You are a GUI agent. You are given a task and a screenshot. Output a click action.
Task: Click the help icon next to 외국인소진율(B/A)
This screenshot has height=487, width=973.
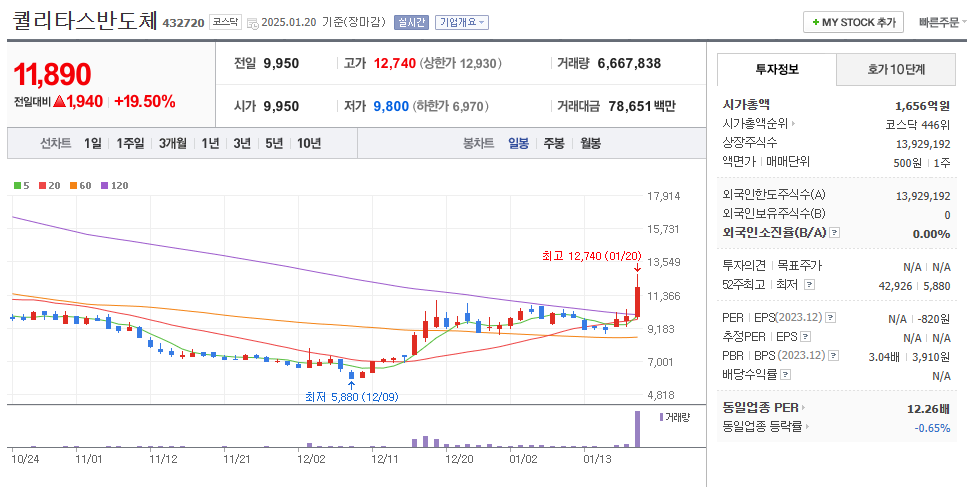pos(835,233)
